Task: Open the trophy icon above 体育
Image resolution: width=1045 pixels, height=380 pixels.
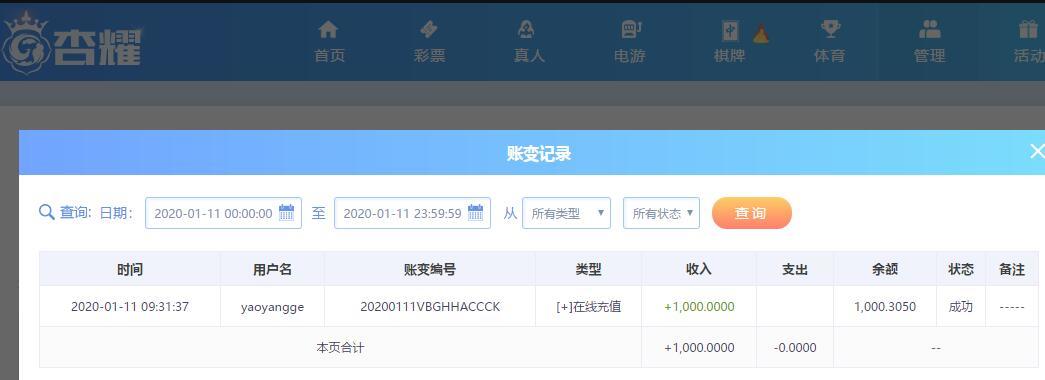Action: (830, 29)
